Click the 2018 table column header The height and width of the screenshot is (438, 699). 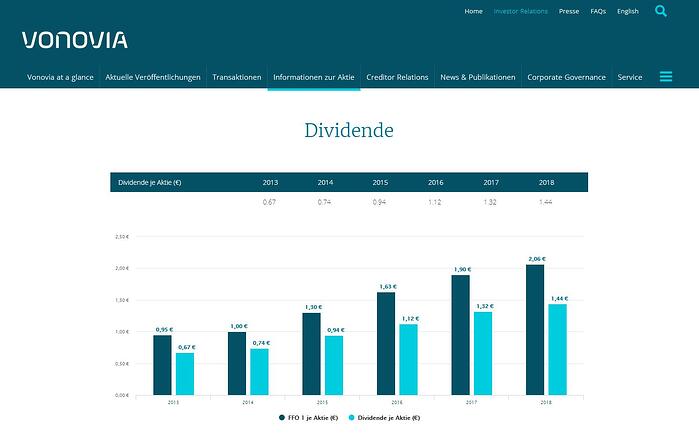coord(547,182)
